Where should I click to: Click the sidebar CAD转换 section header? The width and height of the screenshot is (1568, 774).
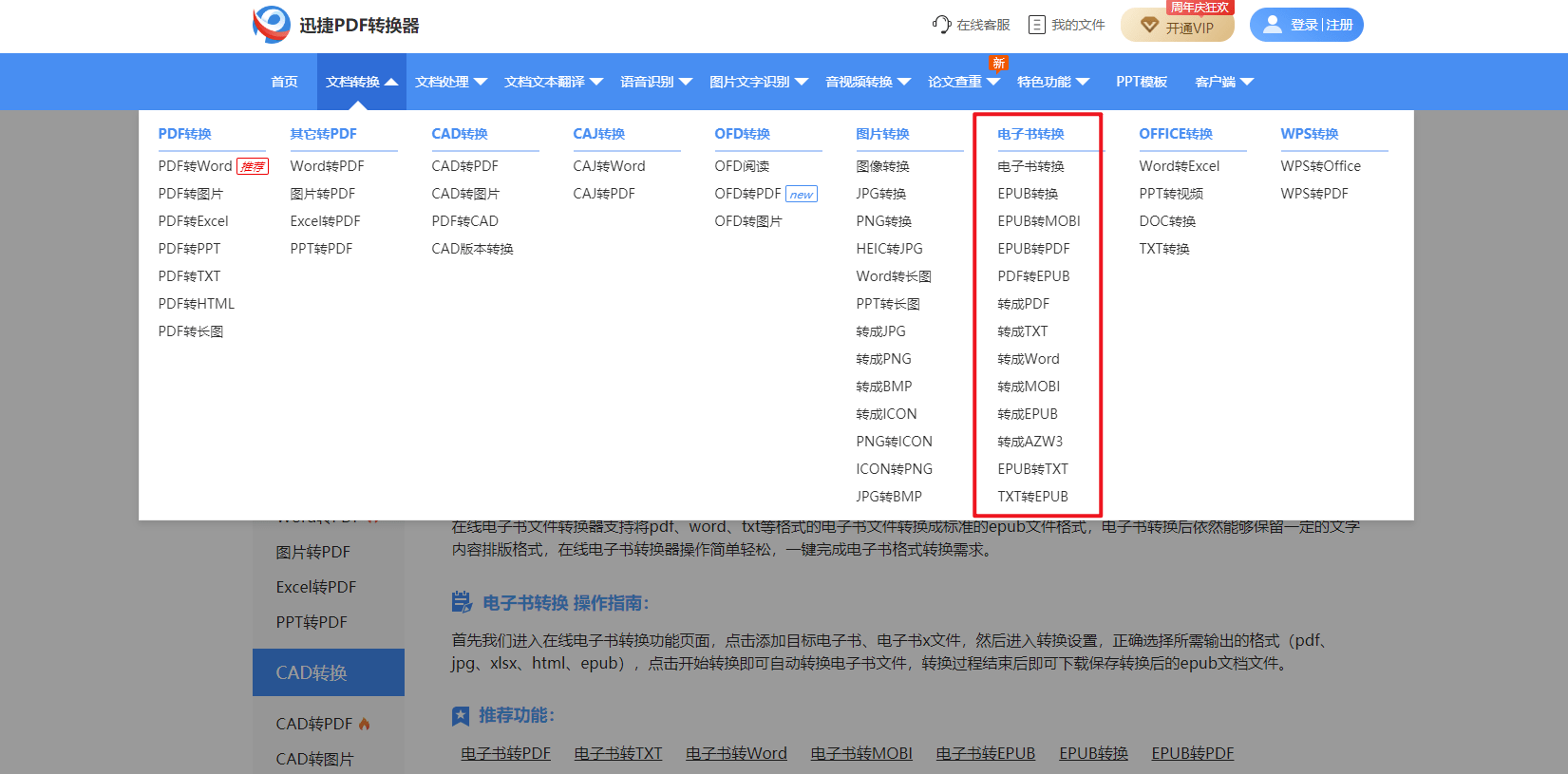point(329,672)
